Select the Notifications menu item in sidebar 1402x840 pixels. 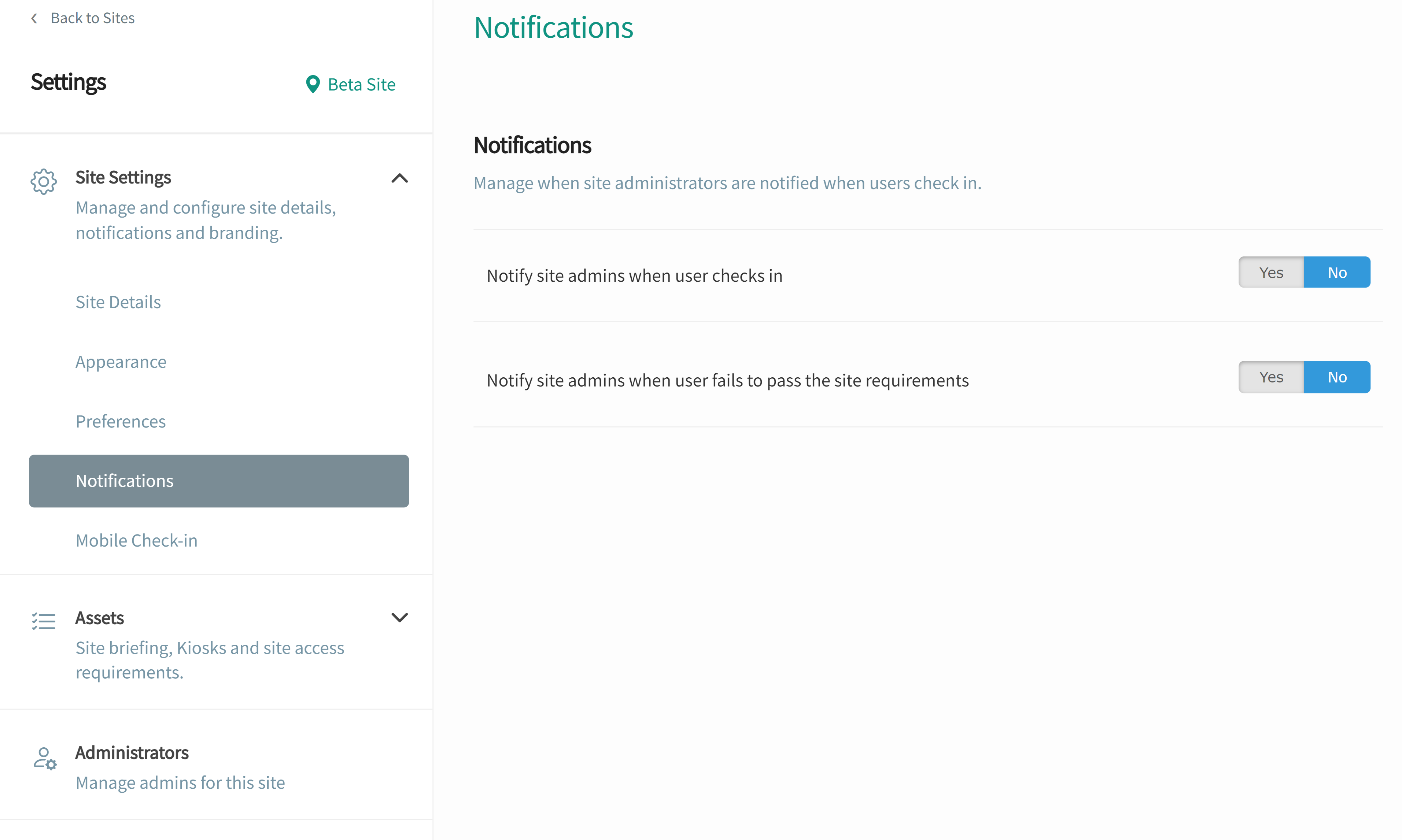(x=218, y=481)
